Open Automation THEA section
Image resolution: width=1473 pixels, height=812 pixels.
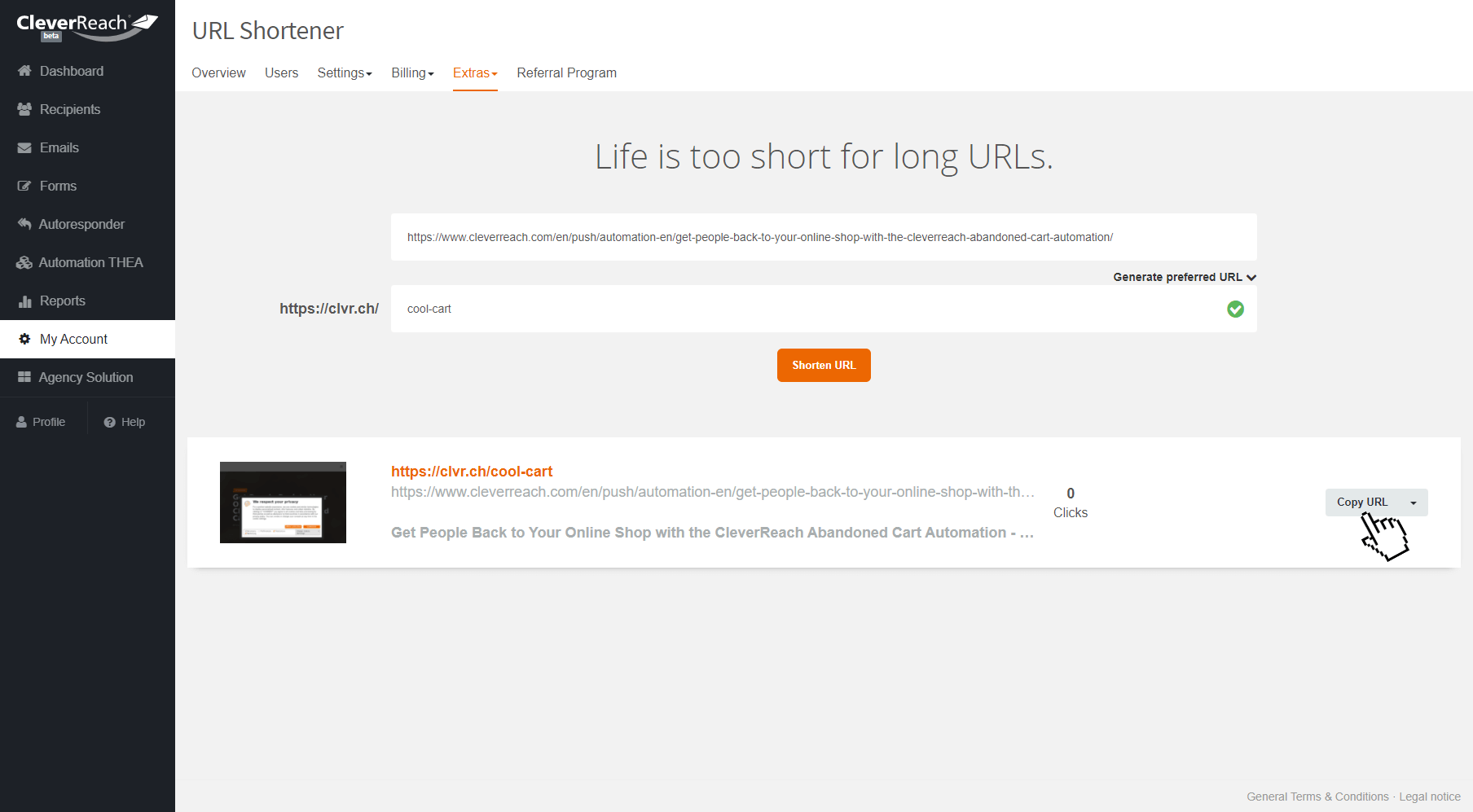click(x=87, y=262)
